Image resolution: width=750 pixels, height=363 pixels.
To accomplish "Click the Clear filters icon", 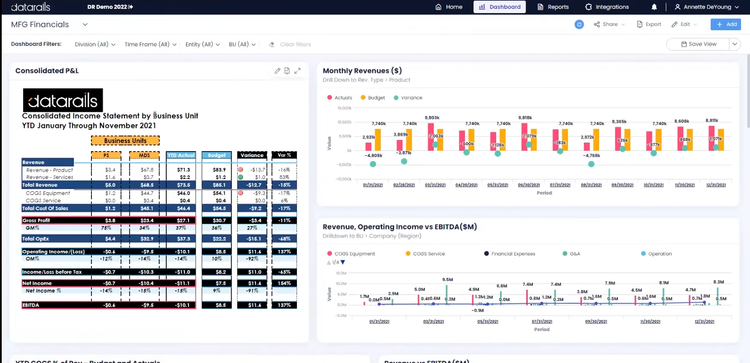I will click(272, 44).
